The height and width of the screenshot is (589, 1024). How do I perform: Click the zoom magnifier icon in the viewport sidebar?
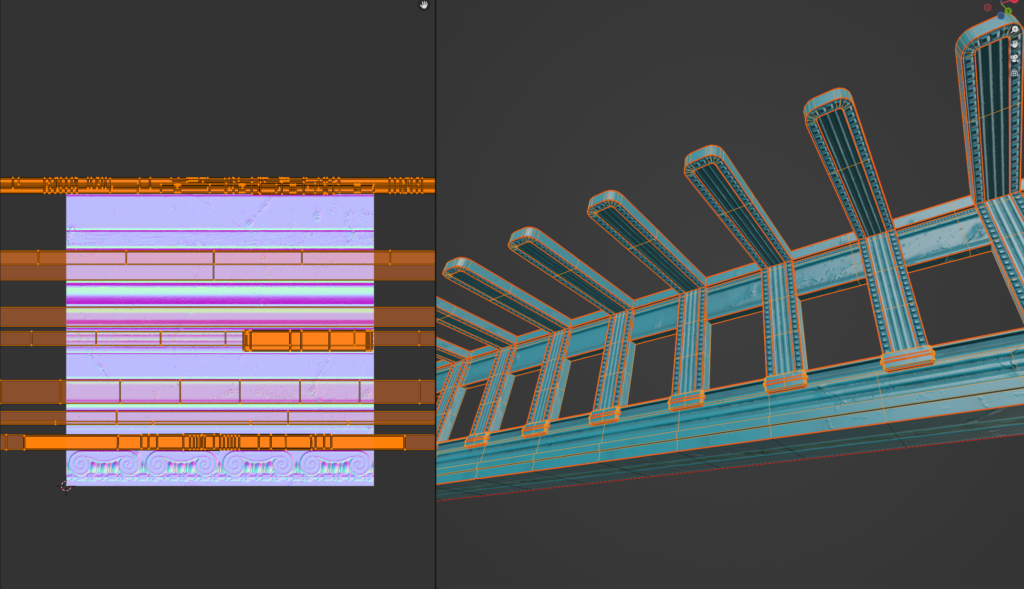(x=1014, y=29)
